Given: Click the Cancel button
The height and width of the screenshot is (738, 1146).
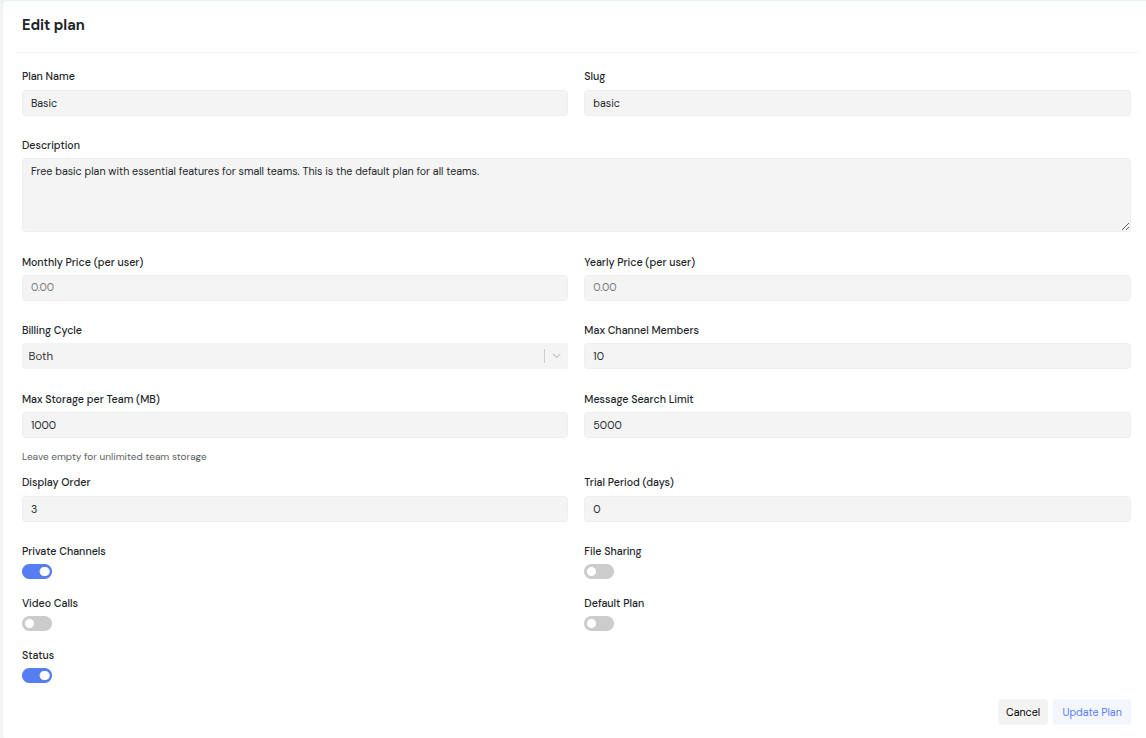Looking at the screenshot, I should pyautogui.click(x=1022, y=711).
